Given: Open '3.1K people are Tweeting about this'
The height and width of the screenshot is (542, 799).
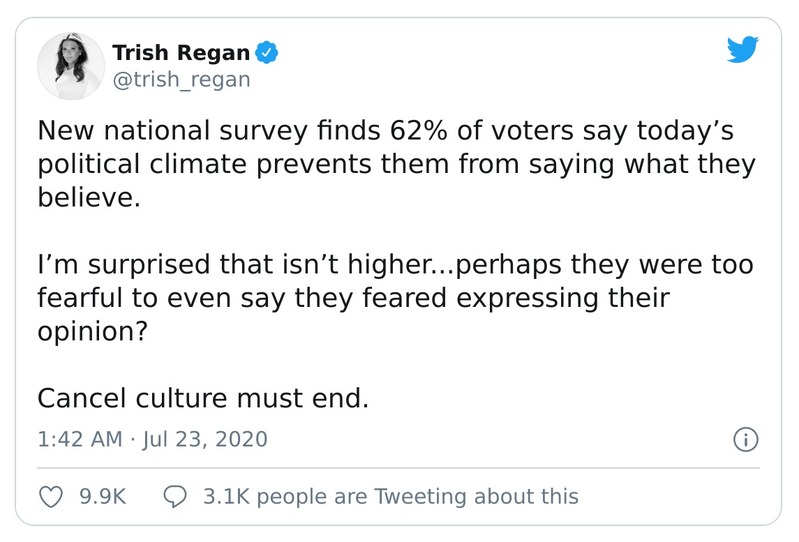Looking at the screenshot, I should coord(390,496).
